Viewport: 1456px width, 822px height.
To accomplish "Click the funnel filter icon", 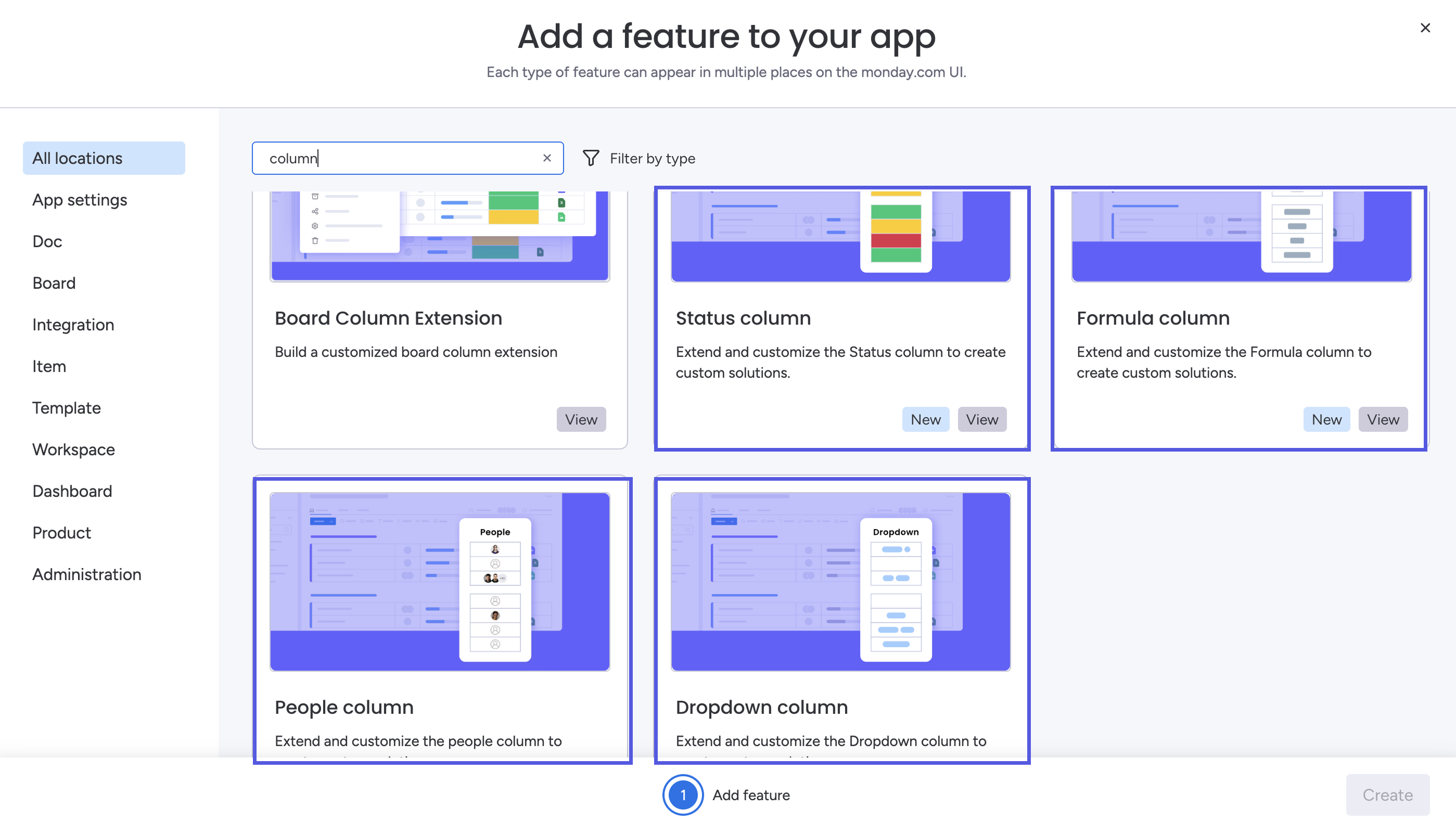I will click(x=591, y=158).
